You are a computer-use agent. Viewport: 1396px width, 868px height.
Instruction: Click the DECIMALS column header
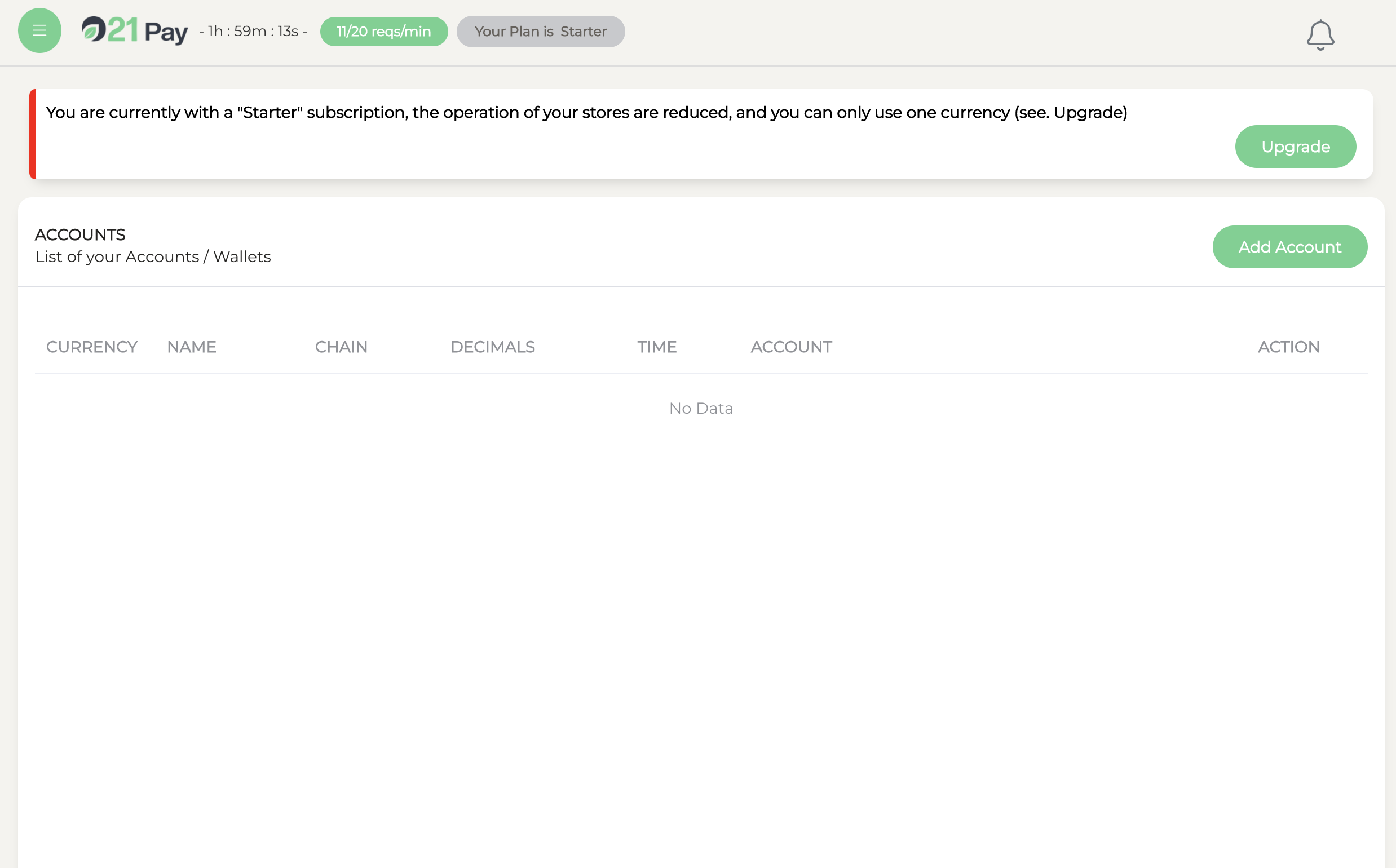click(492, 347)
